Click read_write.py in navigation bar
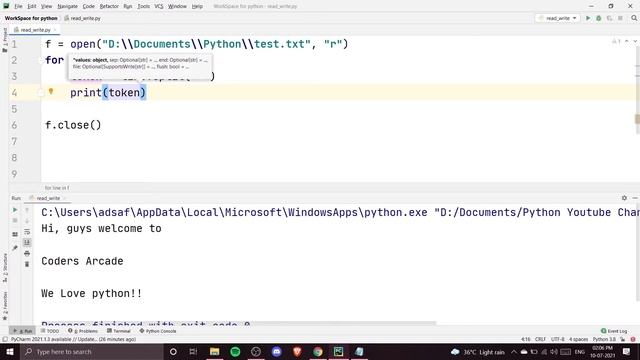640x360 pixels. click(x=82, y=18)
